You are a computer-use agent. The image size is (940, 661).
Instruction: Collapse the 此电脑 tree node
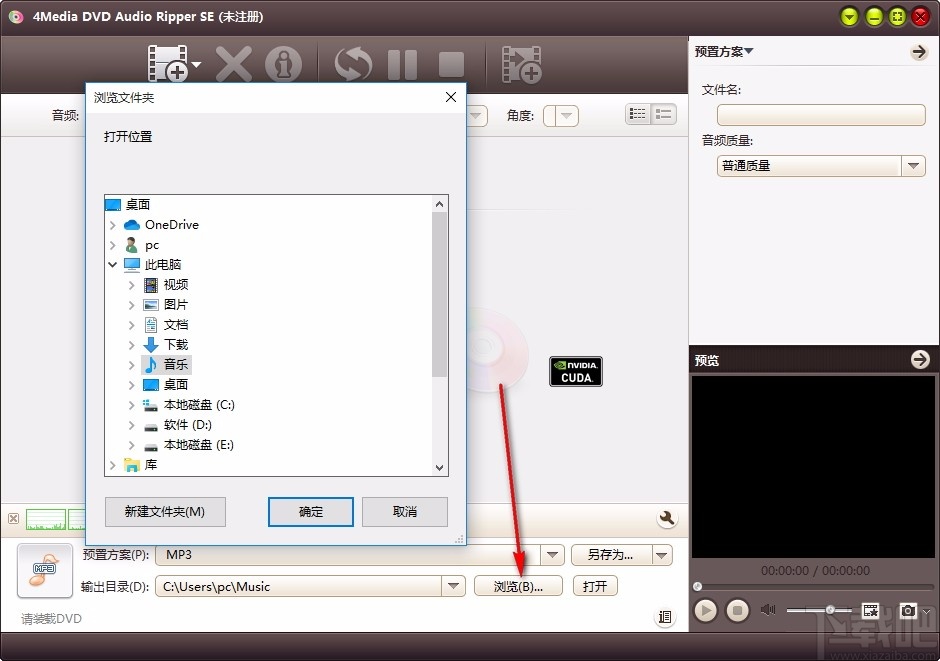tap(113, 264)
